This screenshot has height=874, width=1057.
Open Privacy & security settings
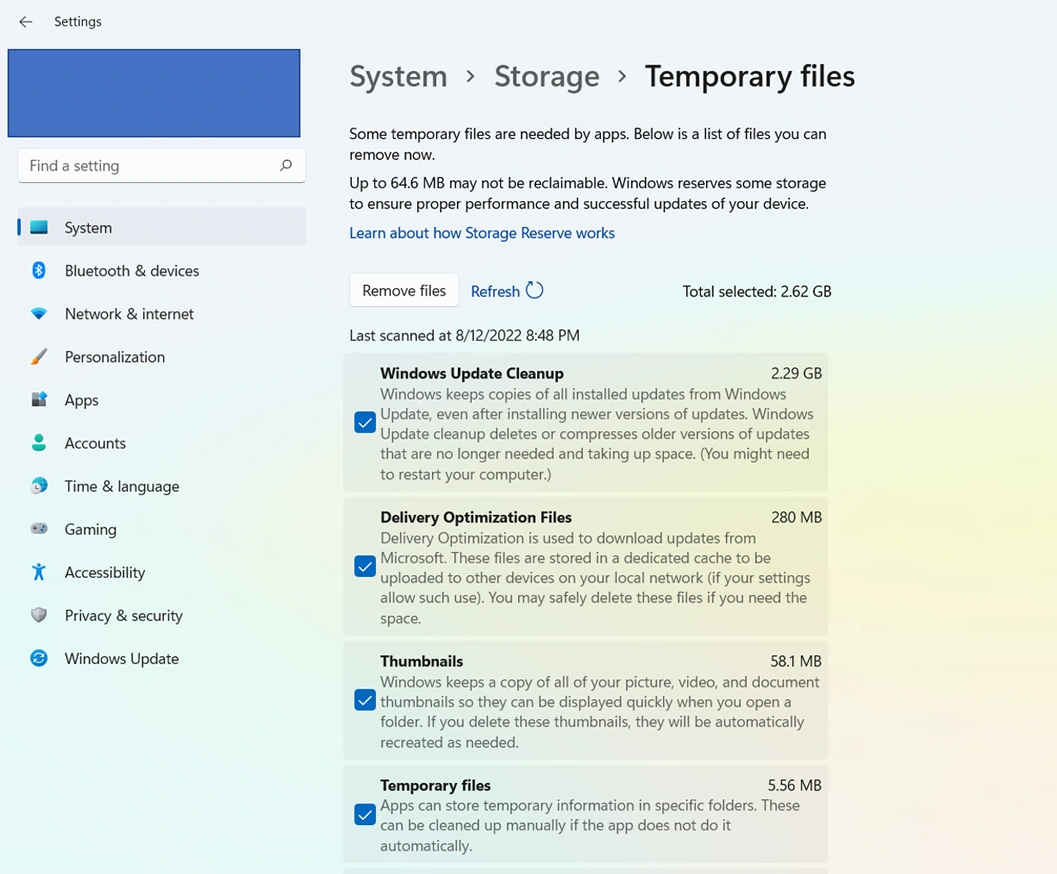pyautogui.click(x=162, y=615)
